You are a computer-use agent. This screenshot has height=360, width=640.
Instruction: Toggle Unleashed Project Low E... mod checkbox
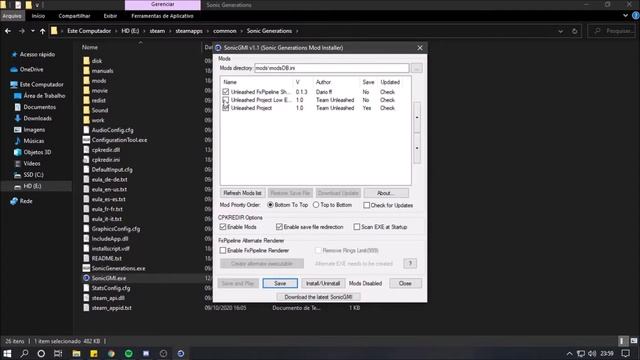226,100
